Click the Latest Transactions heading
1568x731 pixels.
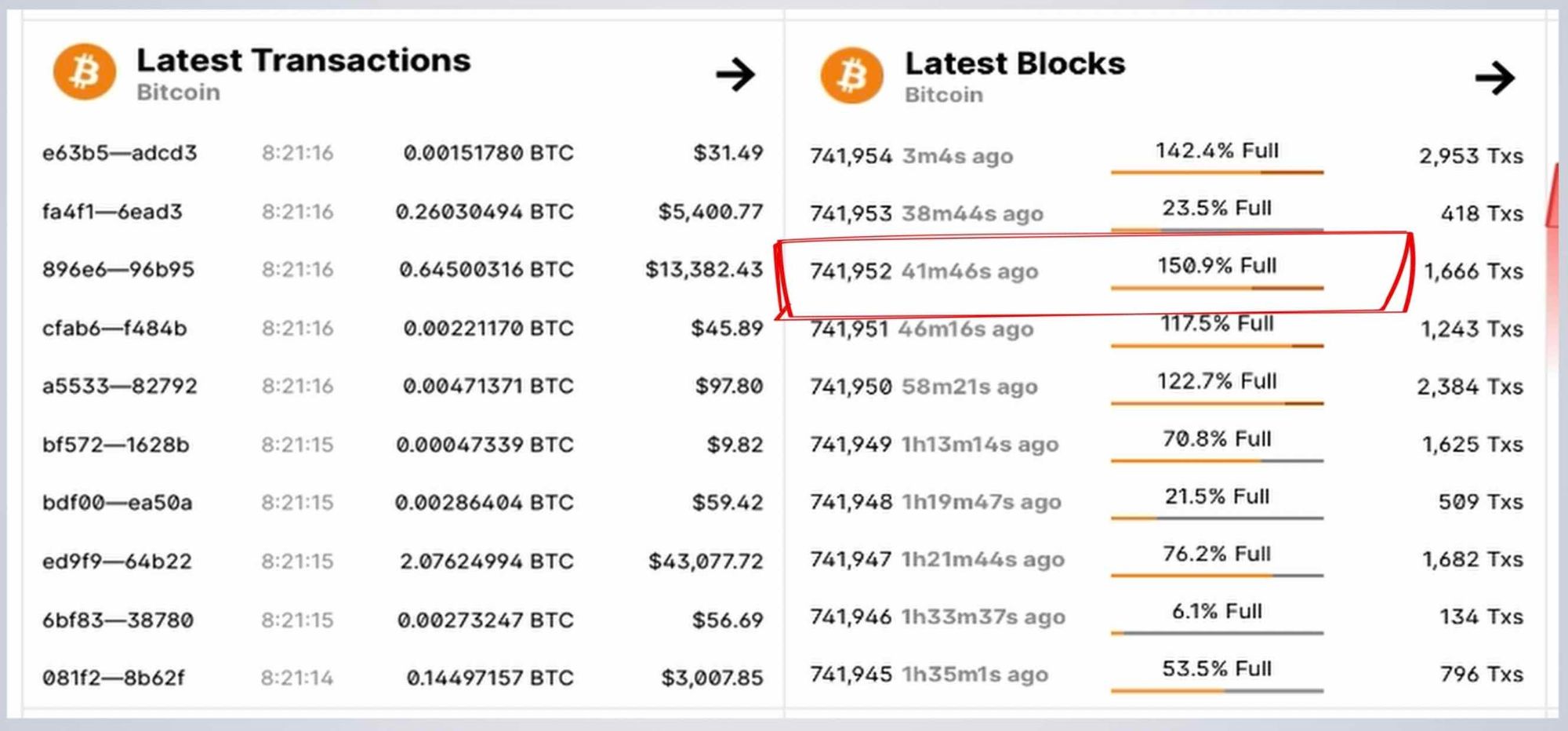click(303, 60)
